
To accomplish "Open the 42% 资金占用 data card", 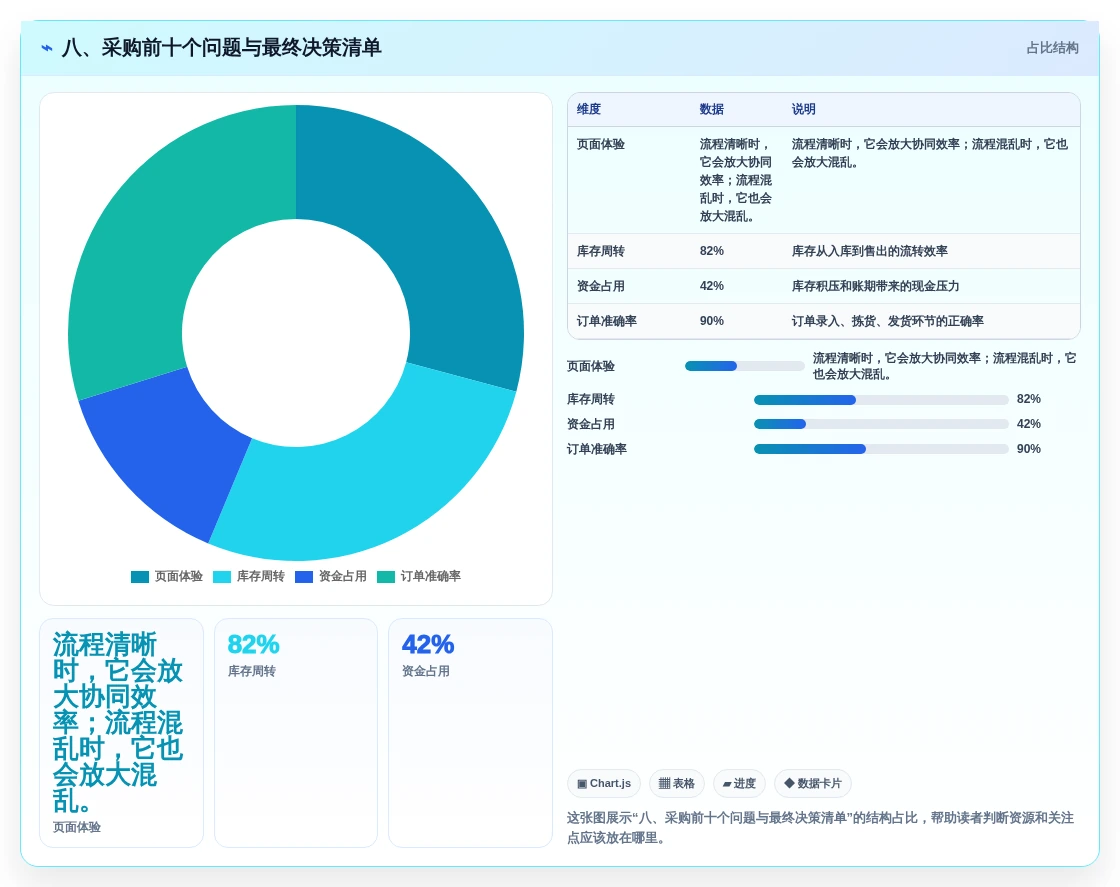I will [x=470, y=733].
